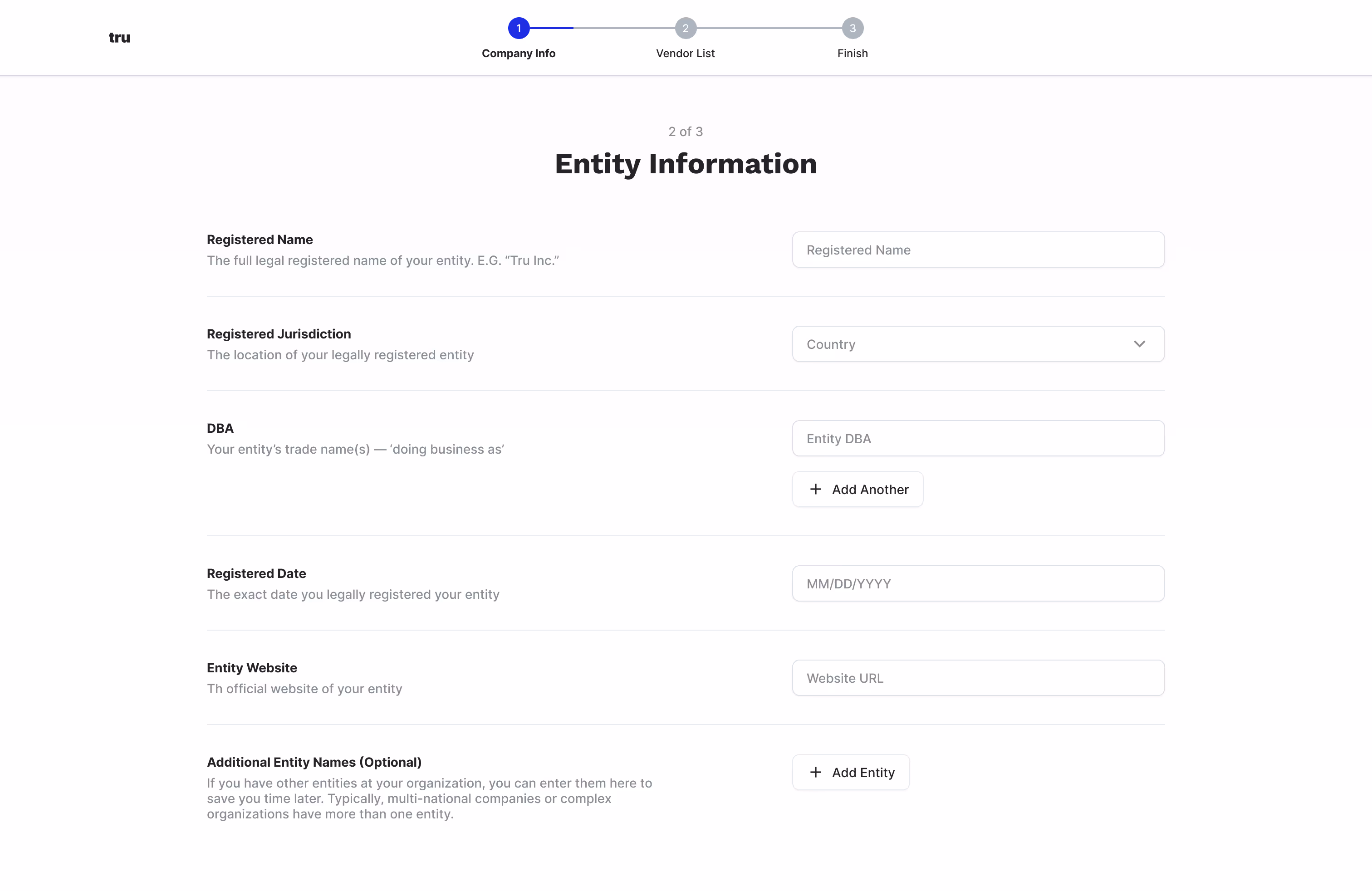Focus the Entity DBA text field

pyautogui.click(x=978, y=439)
